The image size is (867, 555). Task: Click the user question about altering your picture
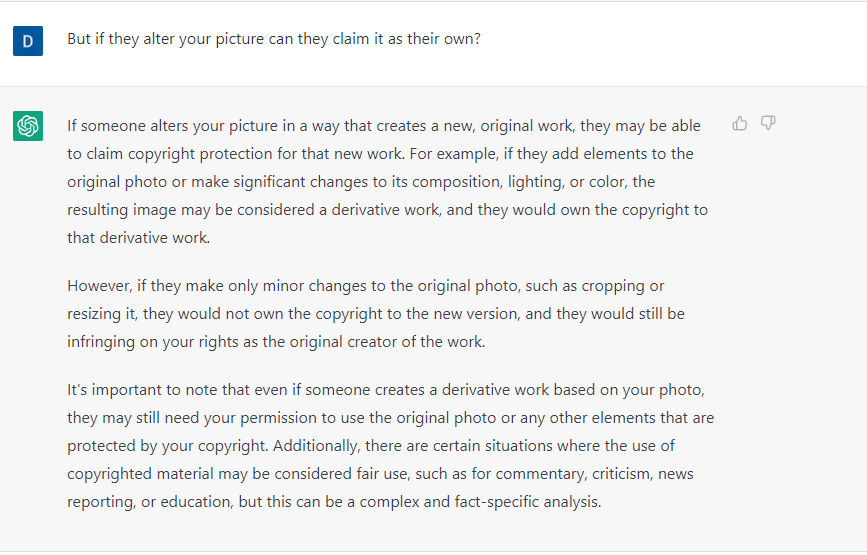coord(274,39)
